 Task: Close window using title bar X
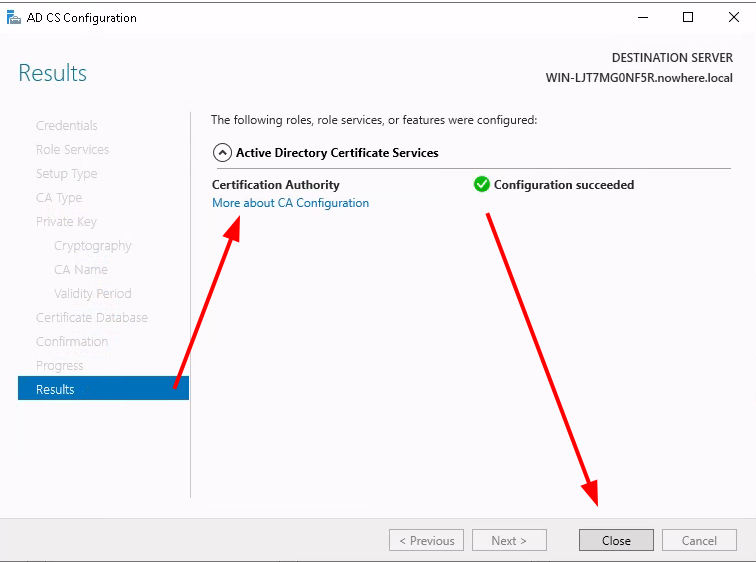(x=733, y=17)
